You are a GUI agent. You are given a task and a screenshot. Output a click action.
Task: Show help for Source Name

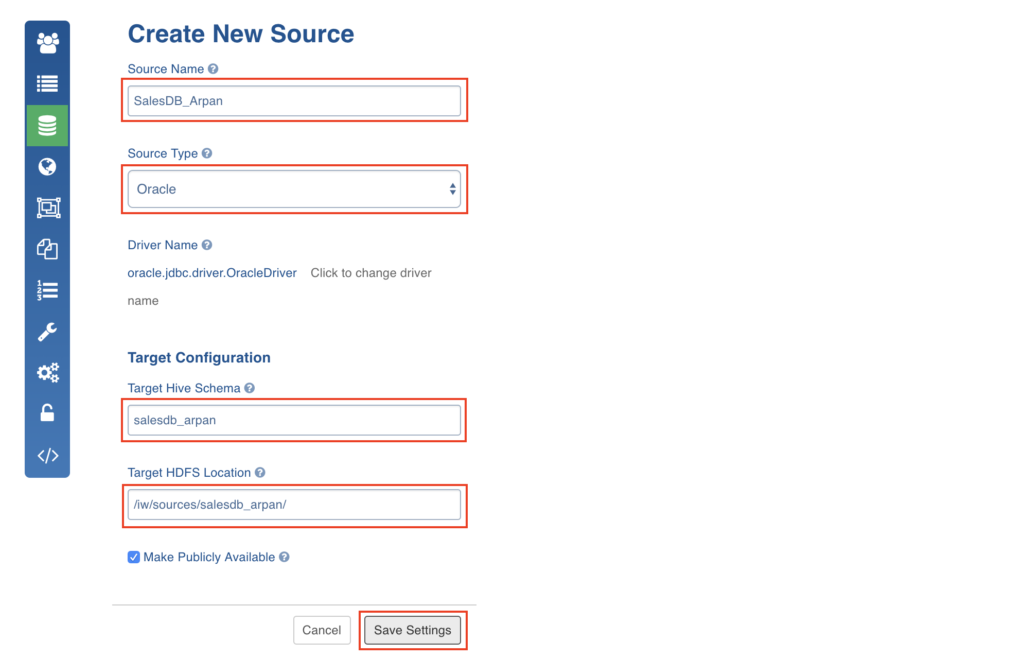tap(213, 69)
